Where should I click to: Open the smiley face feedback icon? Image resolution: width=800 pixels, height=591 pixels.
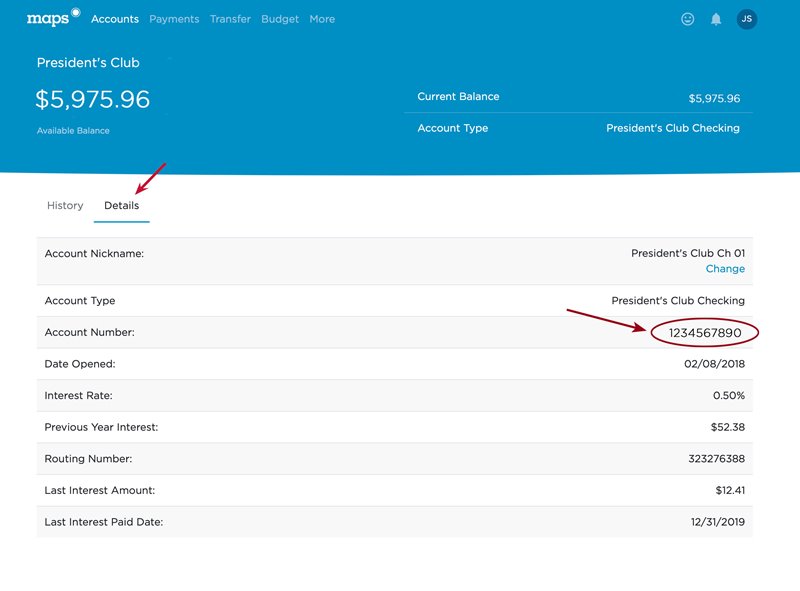(687, 19)
